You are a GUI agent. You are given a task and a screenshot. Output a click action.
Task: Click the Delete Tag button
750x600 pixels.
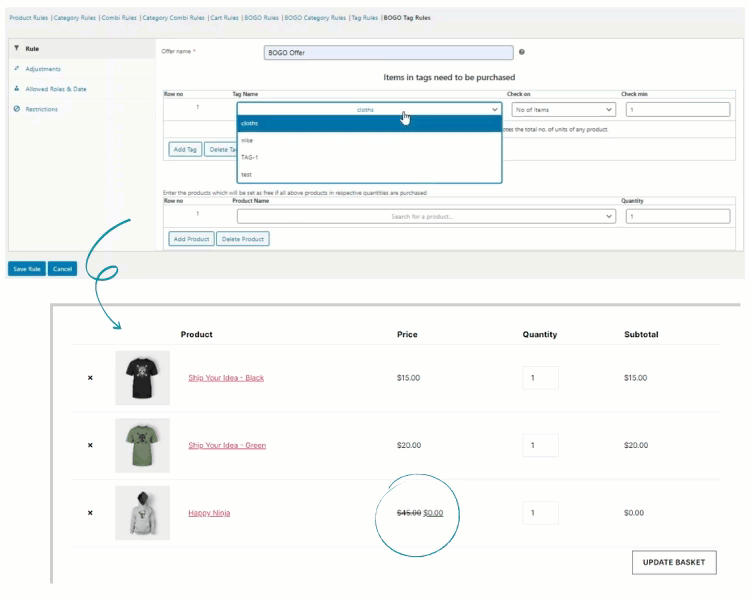pyautogui.click(x=221, y=149)
